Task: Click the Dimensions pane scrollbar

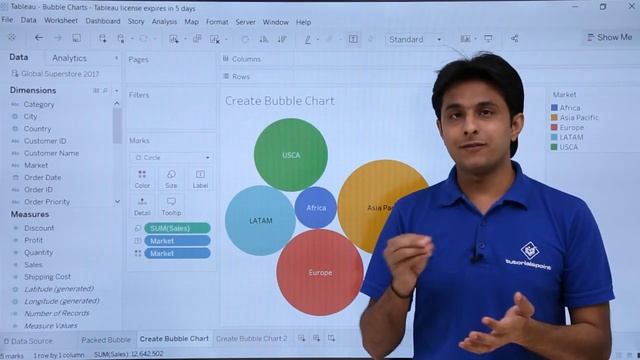Action: click(x=117, y=126)
